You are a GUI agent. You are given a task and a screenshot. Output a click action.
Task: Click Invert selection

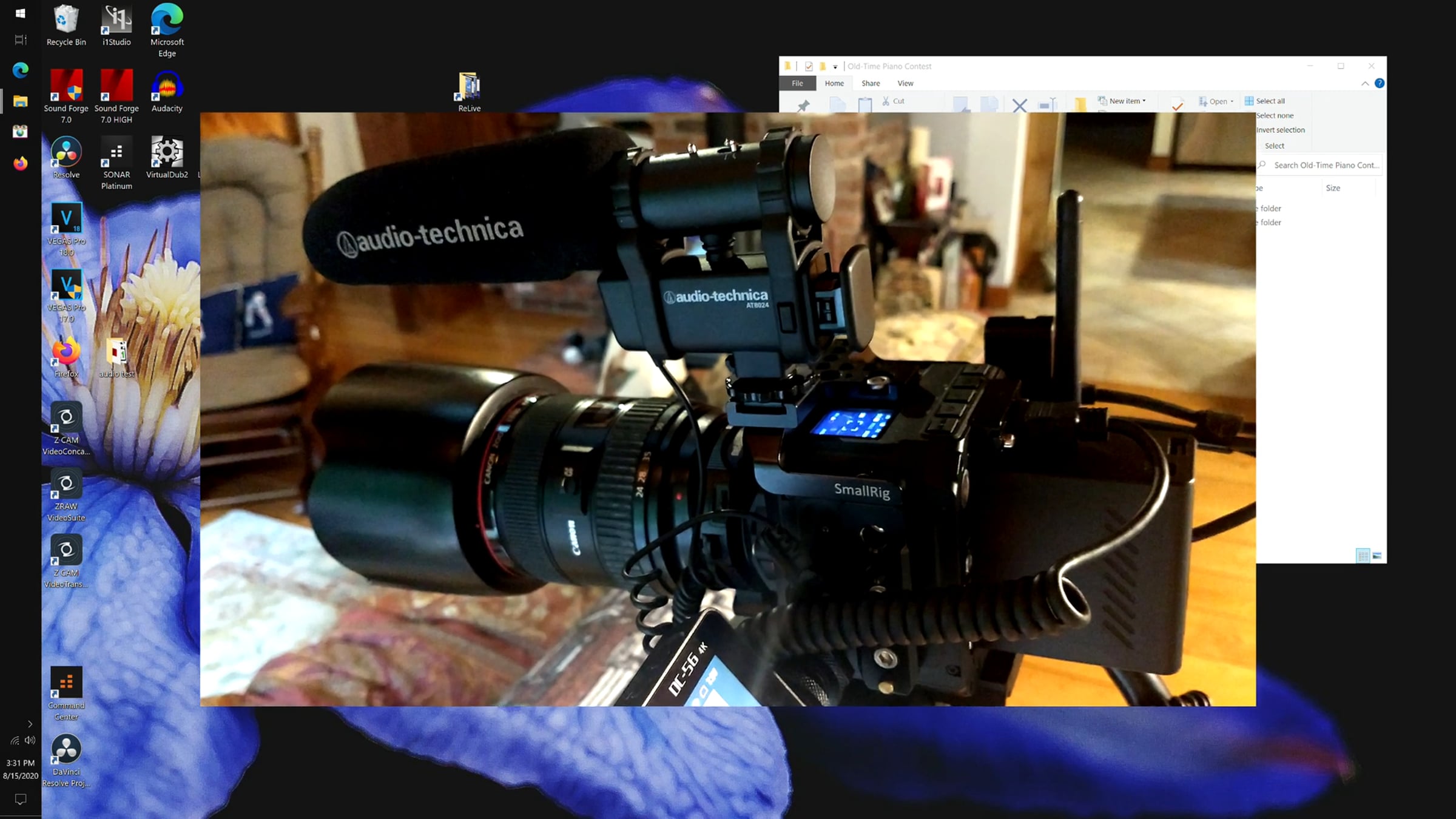pos(1280,130)
